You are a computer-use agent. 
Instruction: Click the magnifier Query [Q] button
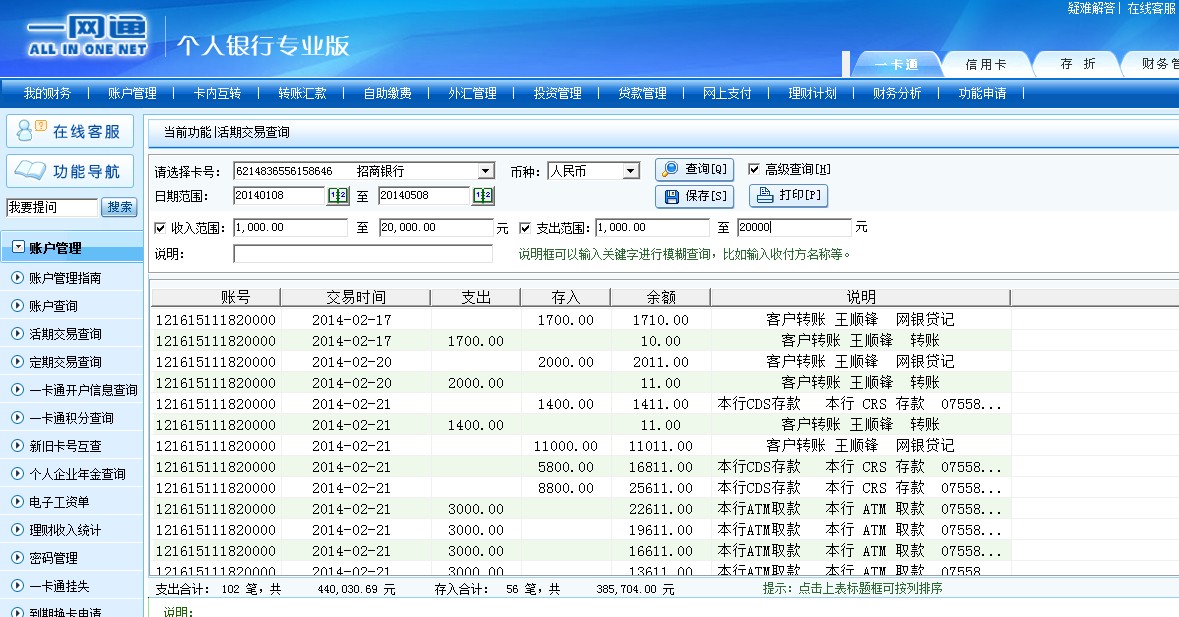click(x=694, y=169)
